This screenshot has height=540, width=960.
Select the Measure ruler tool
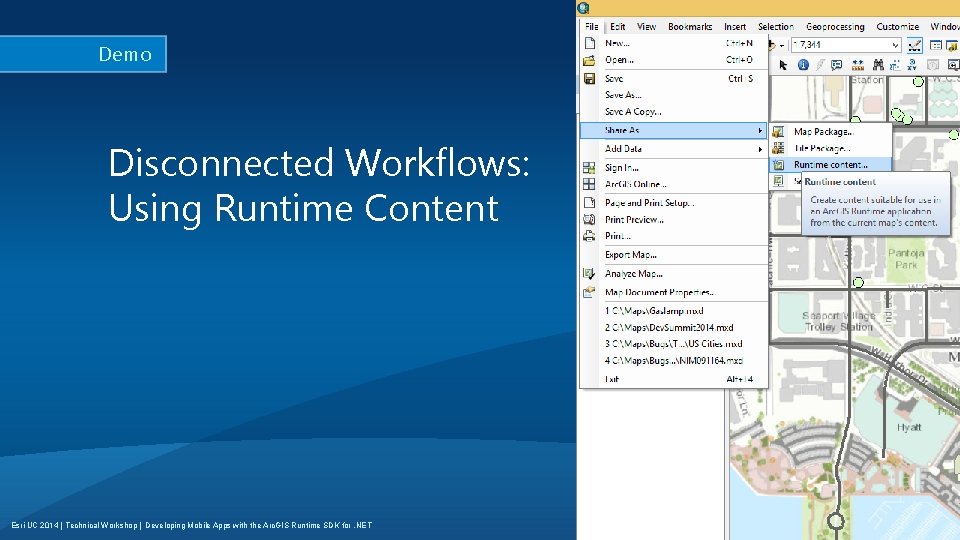click(858, 65)
